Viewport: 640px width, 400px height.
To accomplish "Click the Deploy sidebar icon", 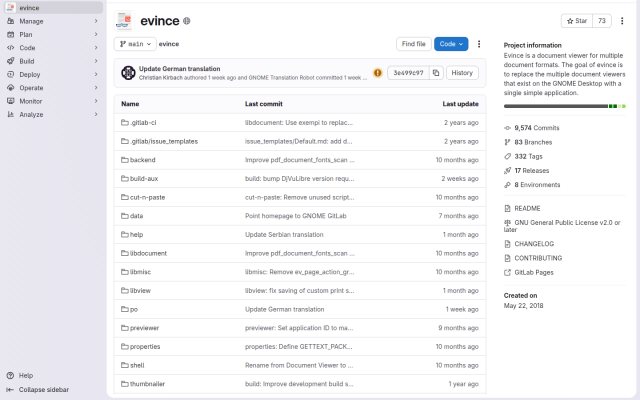I will coord(11,74).
